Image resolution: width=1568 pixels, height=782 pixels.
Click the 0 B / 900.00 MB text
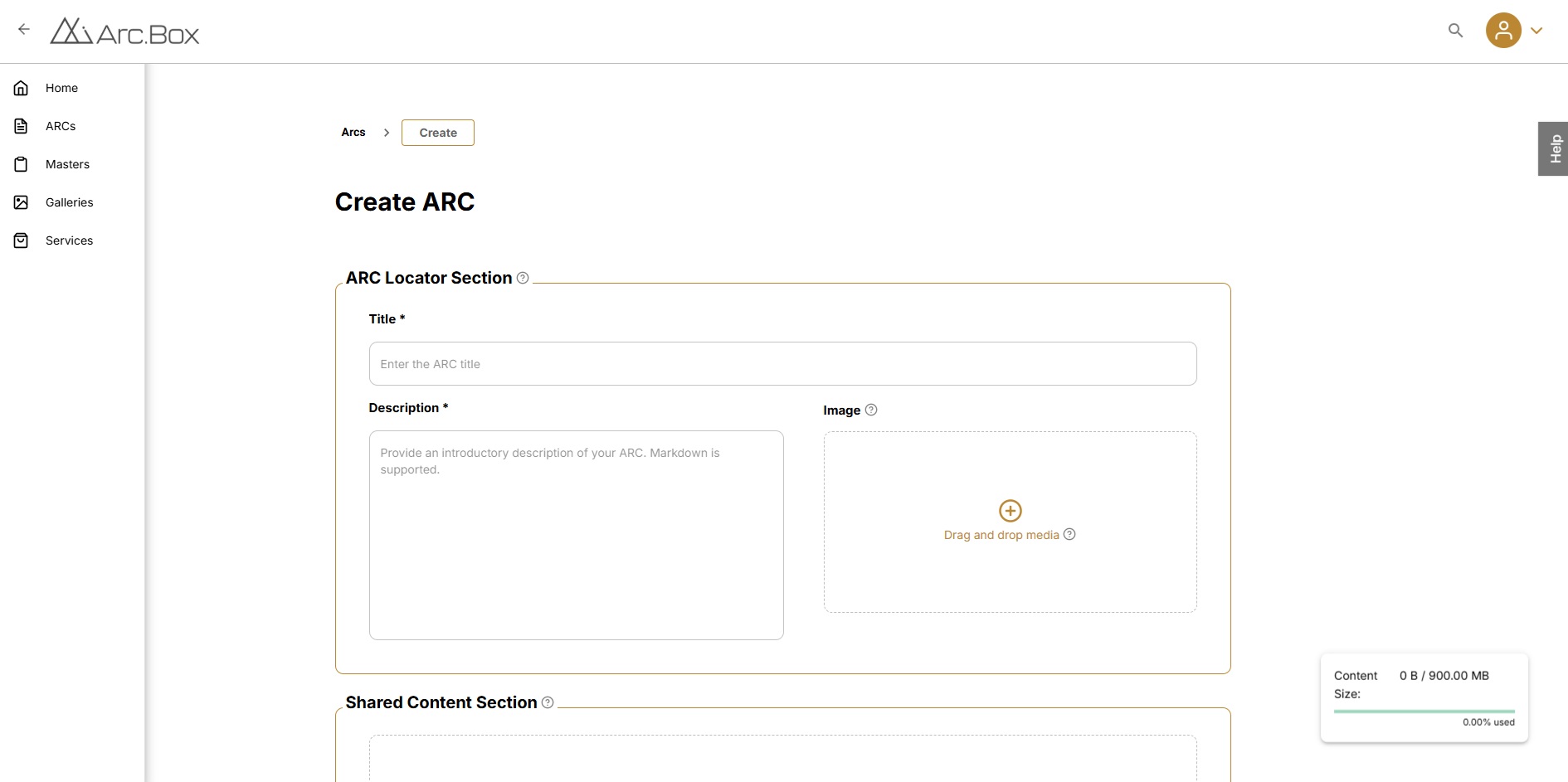[1444, 676]
